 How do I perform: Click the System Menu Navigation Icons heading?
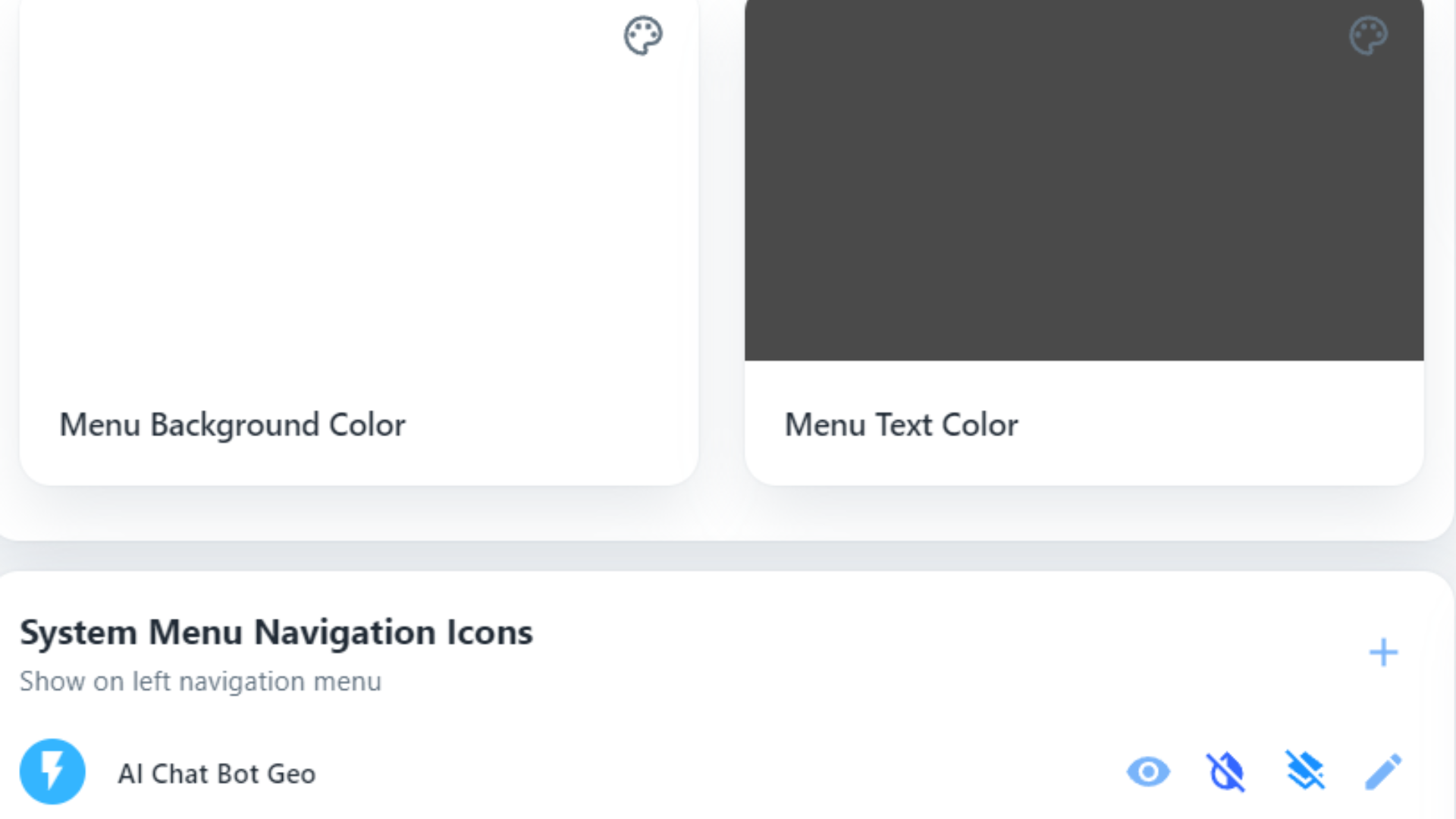coord(276,632)
